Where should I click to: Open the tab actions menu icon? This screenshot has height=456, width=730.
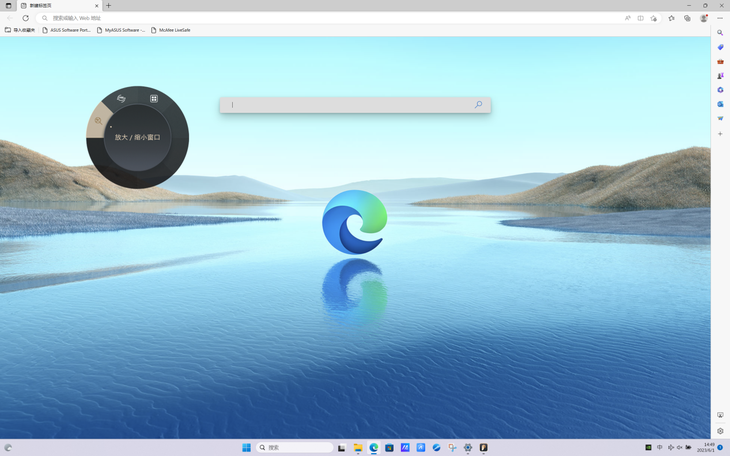(8, 6)
